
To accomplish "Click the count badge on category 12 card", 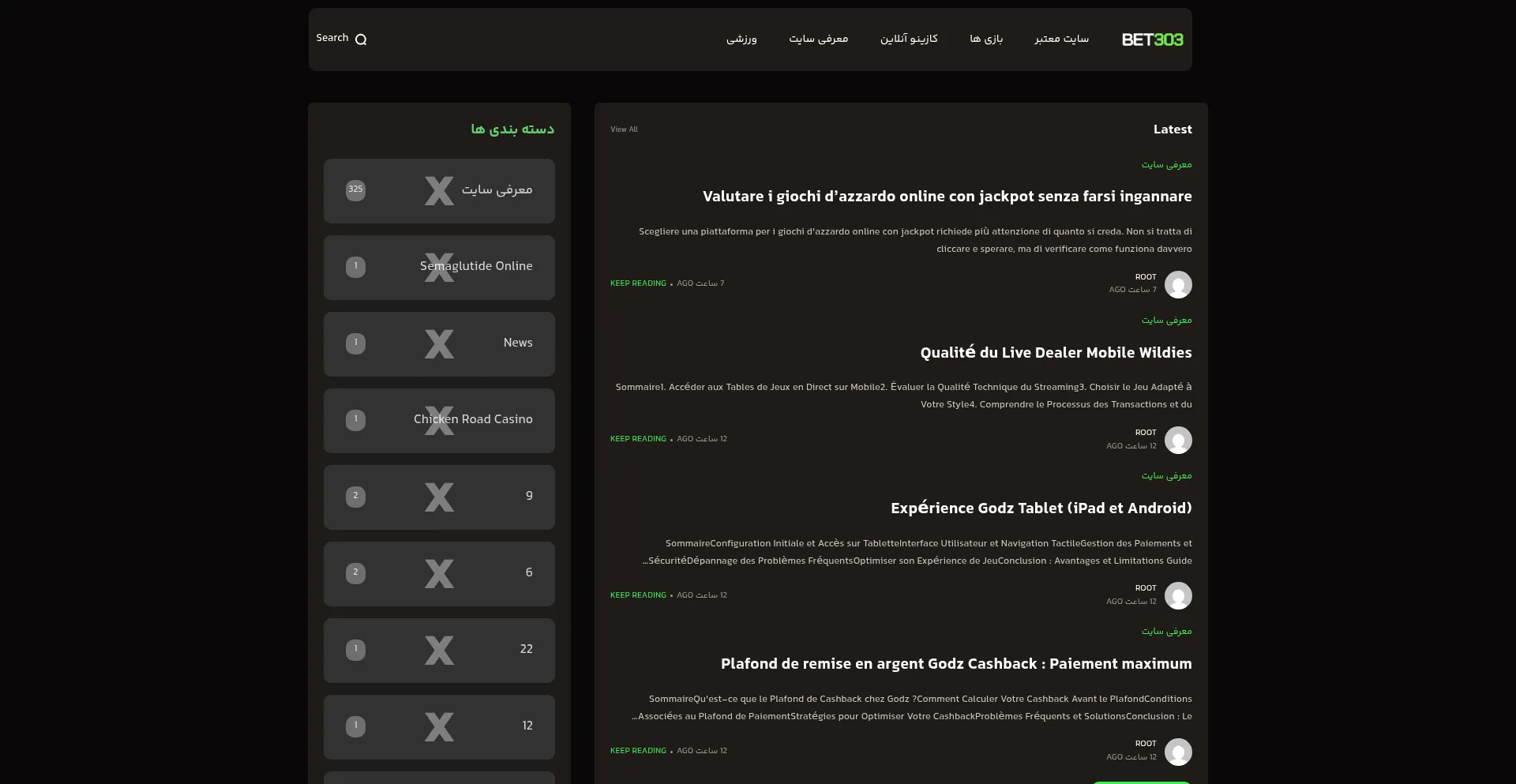I will [x=355, y=726].
